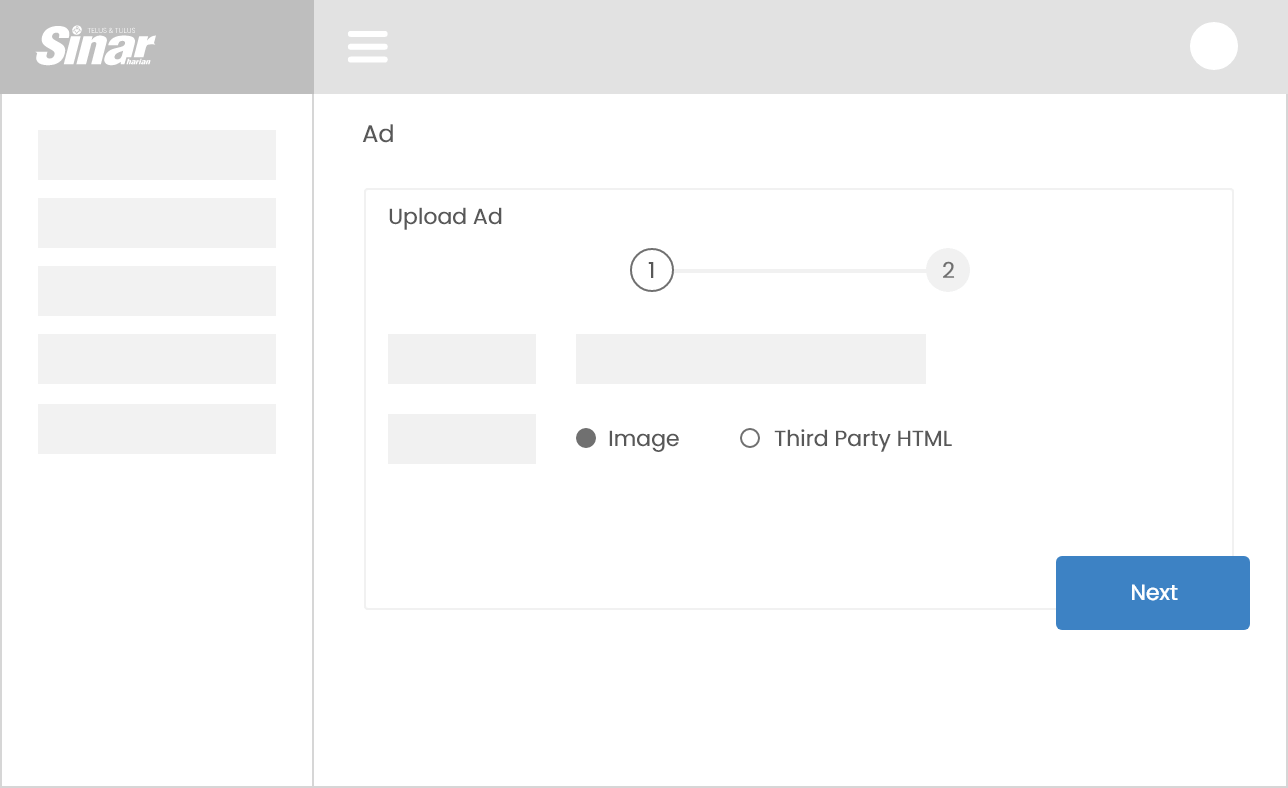Open the hamburger menu
1288x788 pixels.
tap(367, 46)
